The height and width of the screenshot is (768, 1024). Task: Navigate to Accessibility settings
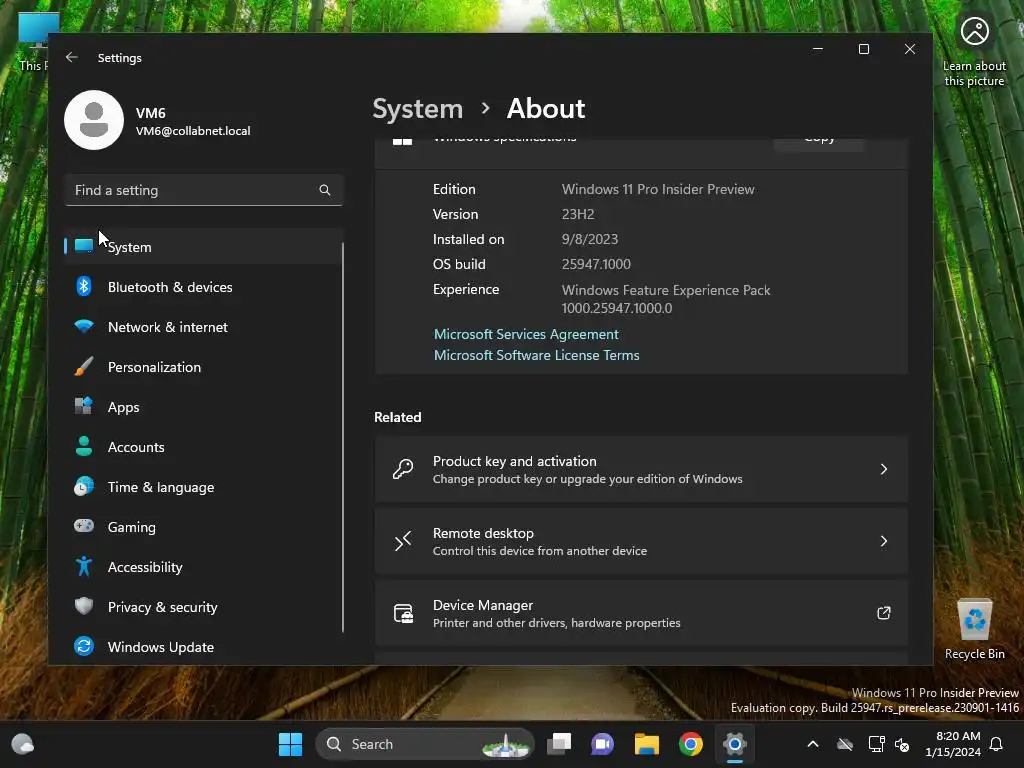[204, 567]
